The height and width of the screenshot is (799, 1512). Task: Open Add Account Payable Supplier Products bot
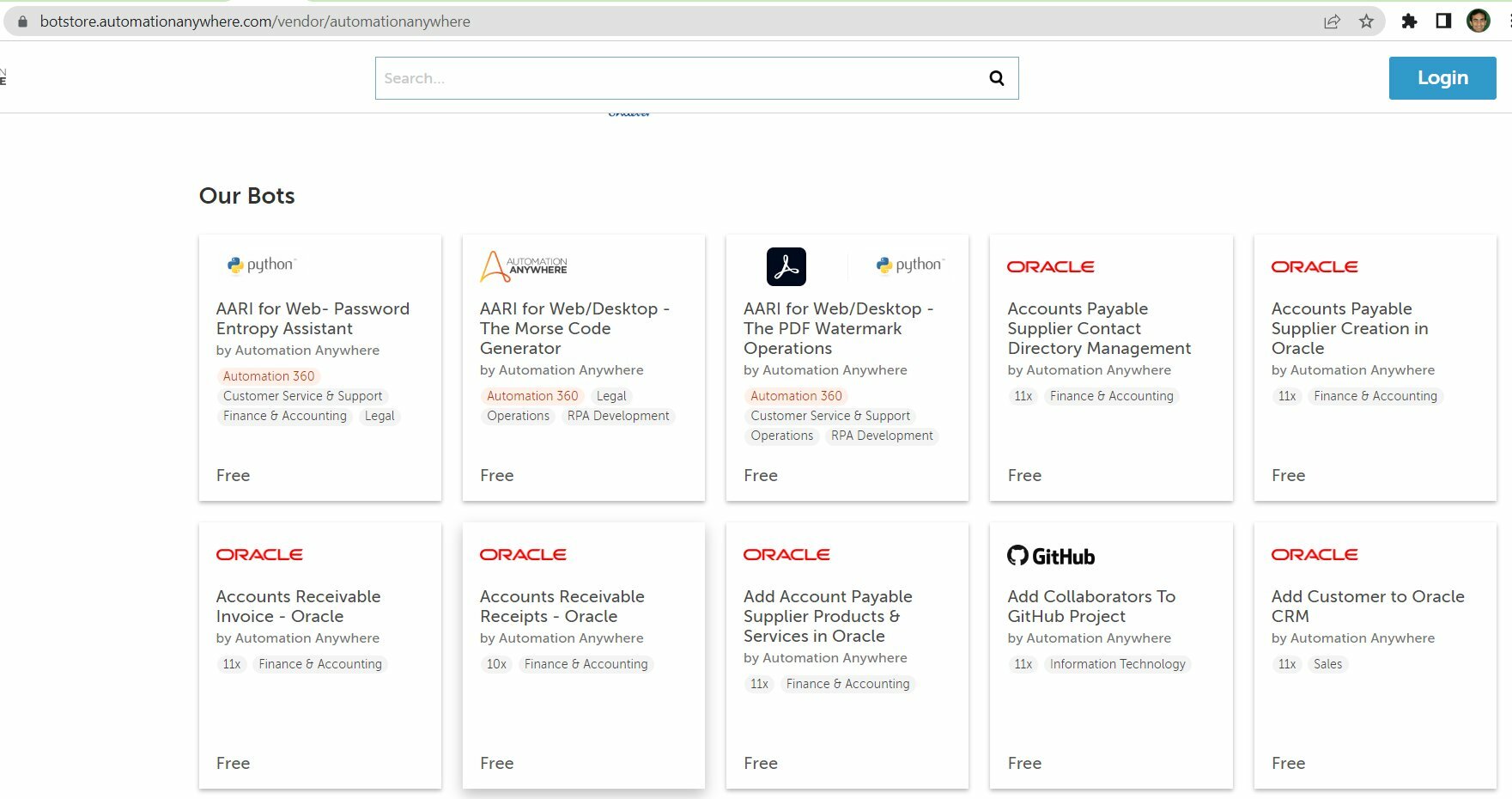point(828,616)
